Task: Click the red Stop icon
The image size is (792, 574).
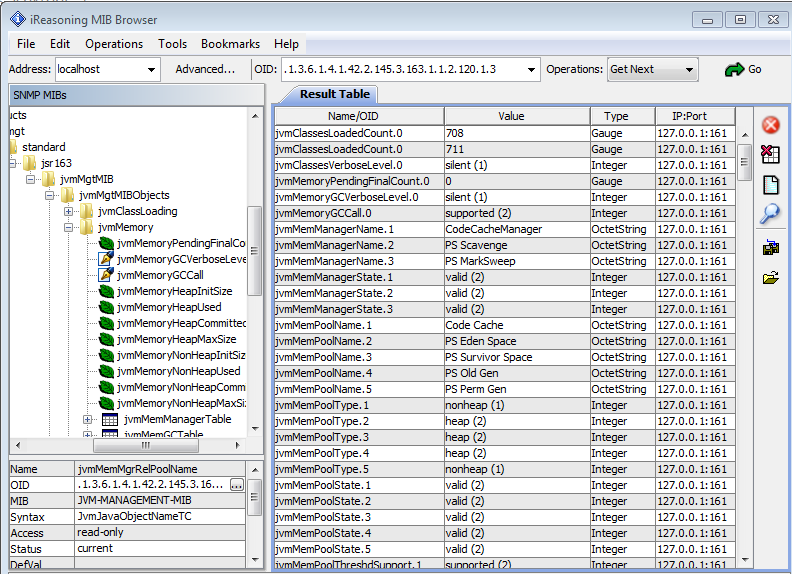Action: point(770,125)
